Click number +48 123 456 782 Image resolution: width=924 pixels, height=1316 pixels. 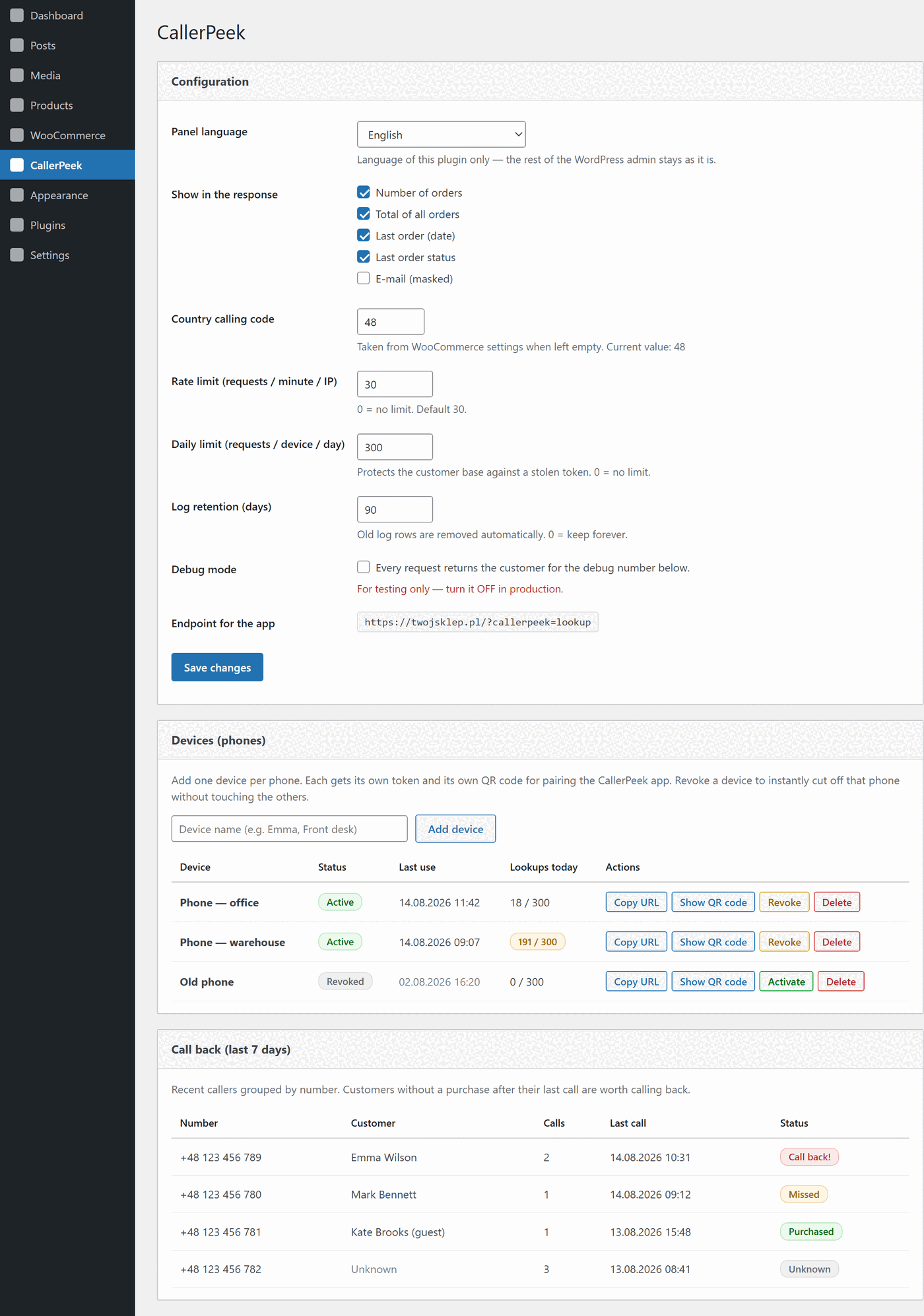tap(220, 1269)
